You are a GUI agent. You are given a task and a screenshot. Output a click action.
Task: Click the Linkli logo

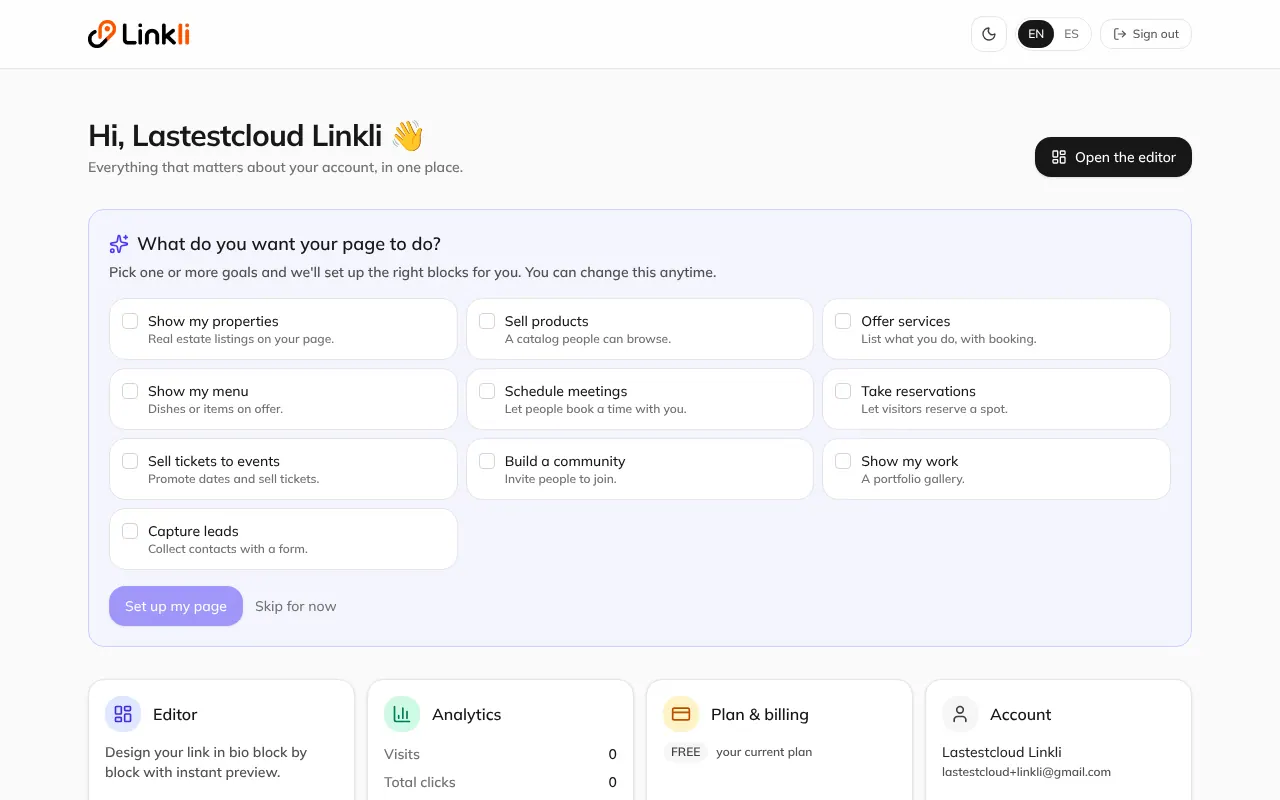click(x=139, y=34)
